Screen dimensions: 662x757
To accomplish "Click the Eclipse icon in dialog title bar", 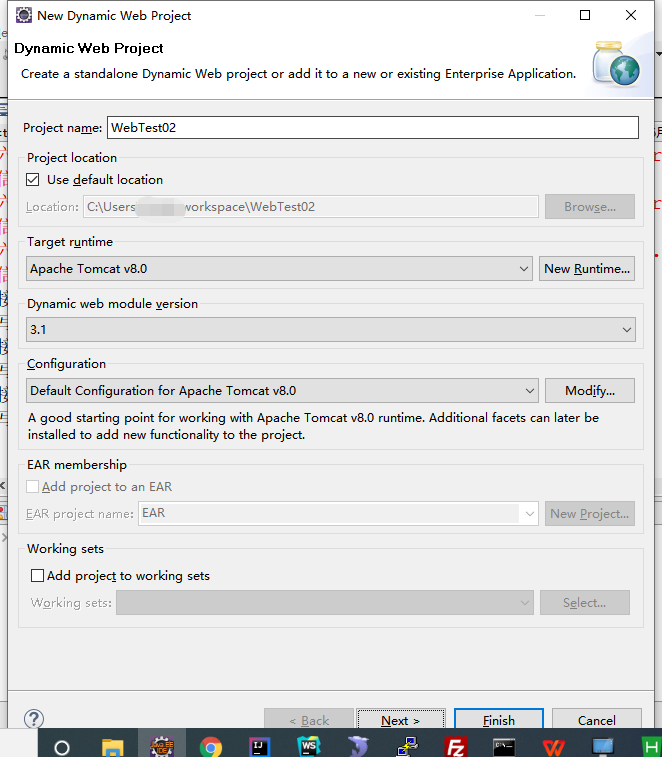I will coord(24,15).
